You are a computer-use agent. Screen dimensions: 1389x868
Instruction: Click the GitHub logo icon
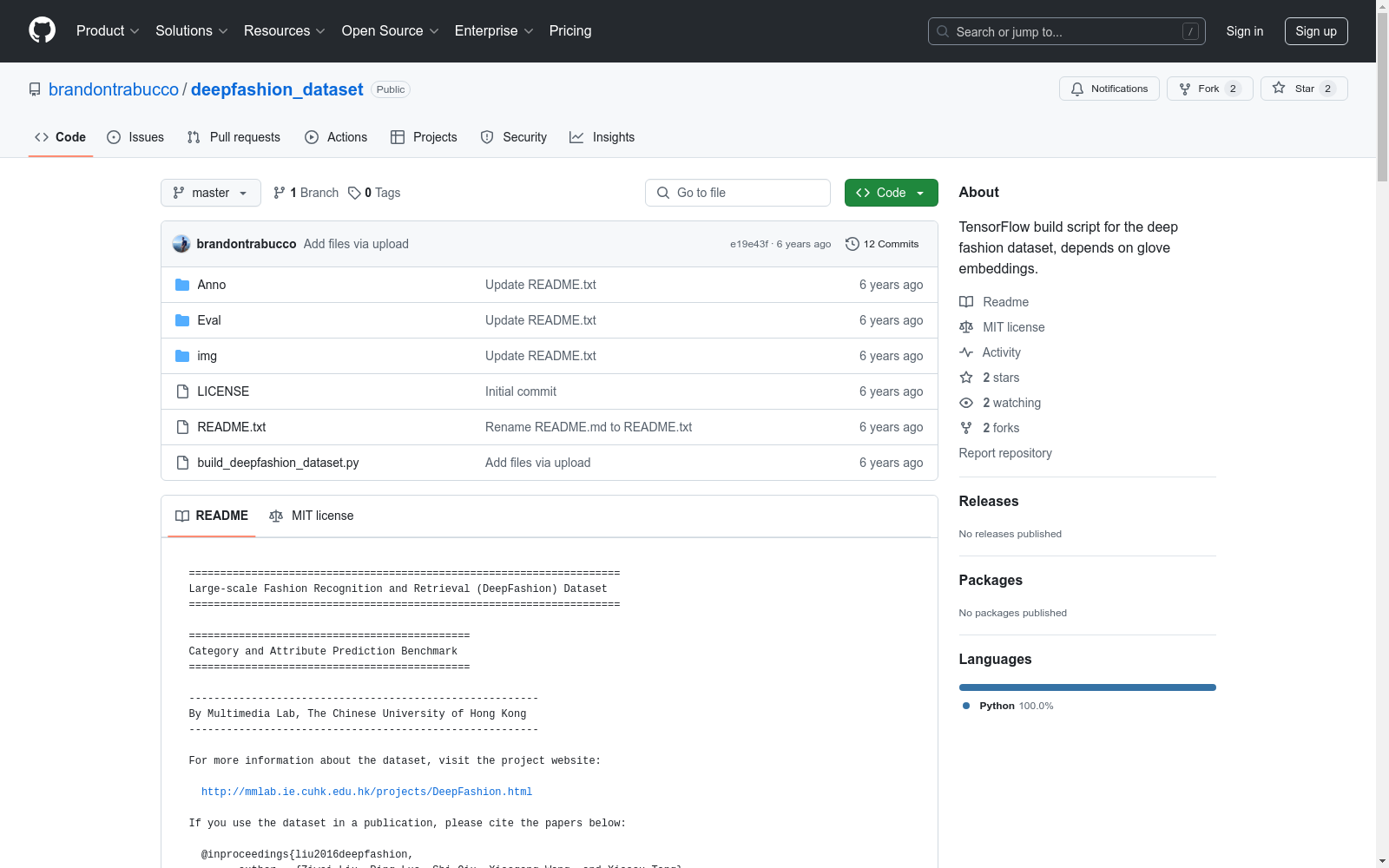pos(42,30)
